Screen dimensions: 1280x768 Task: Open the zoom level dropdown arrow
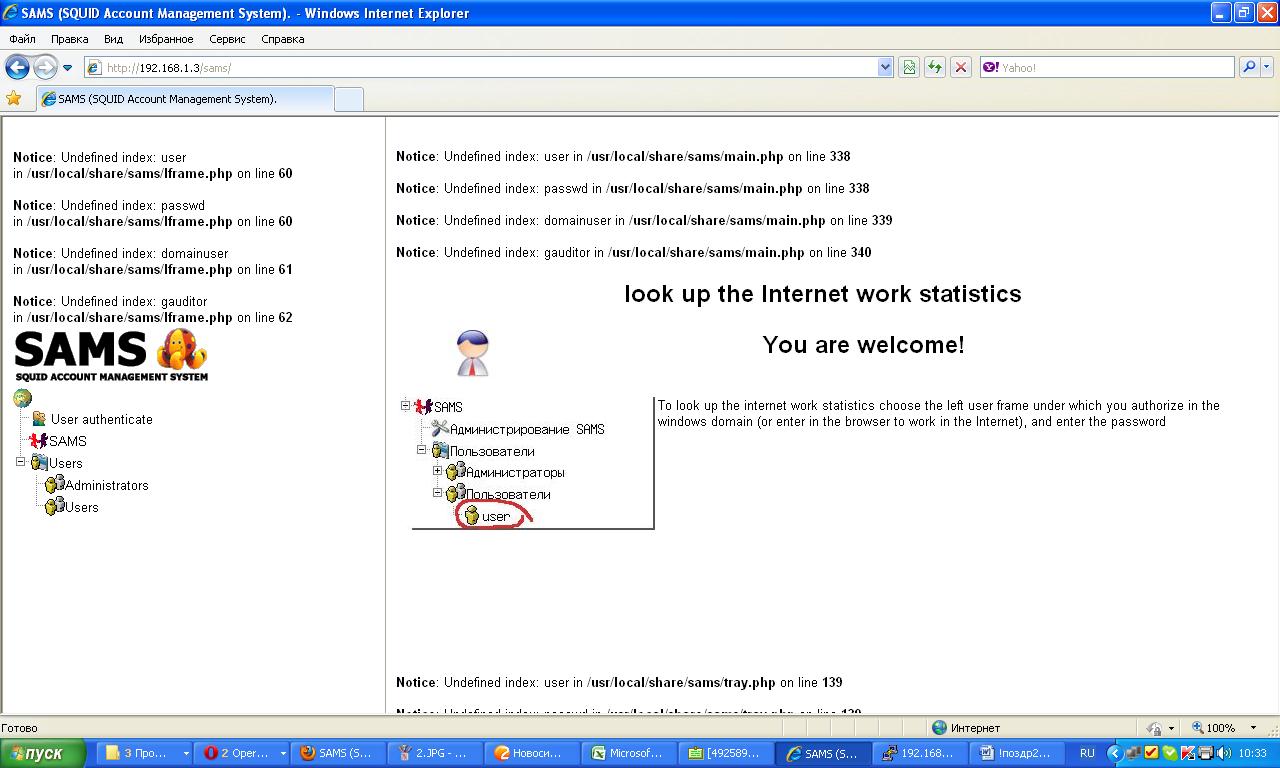click(1253, 728)
